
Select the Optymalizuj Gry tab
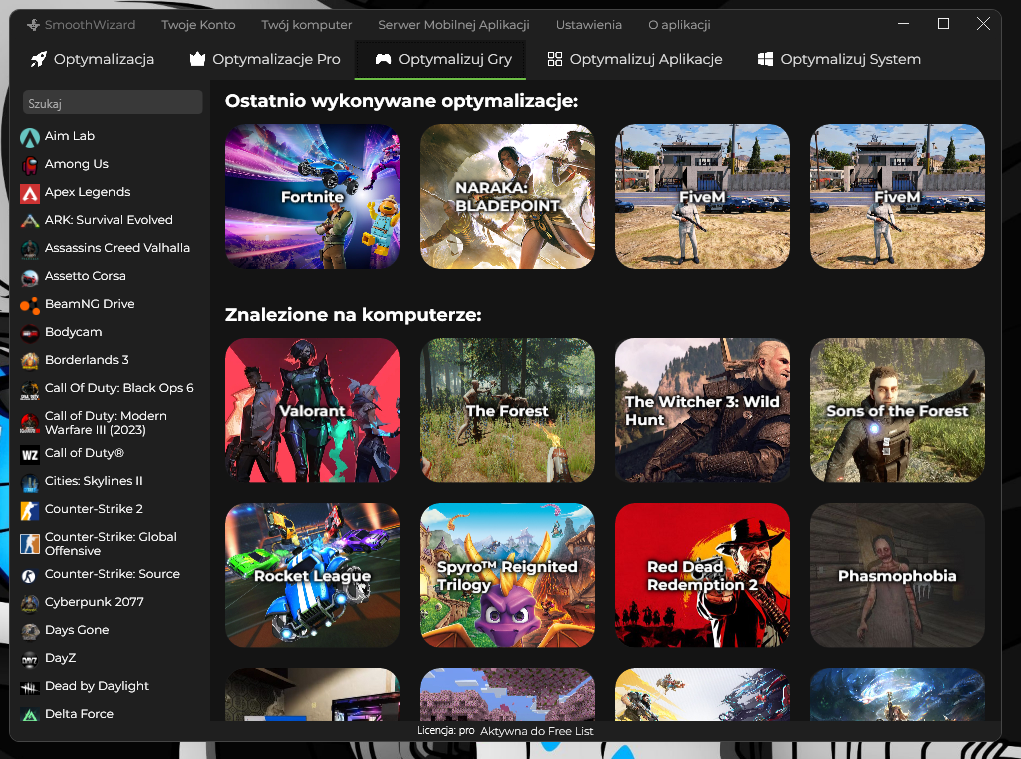click(x=440, y=59)
